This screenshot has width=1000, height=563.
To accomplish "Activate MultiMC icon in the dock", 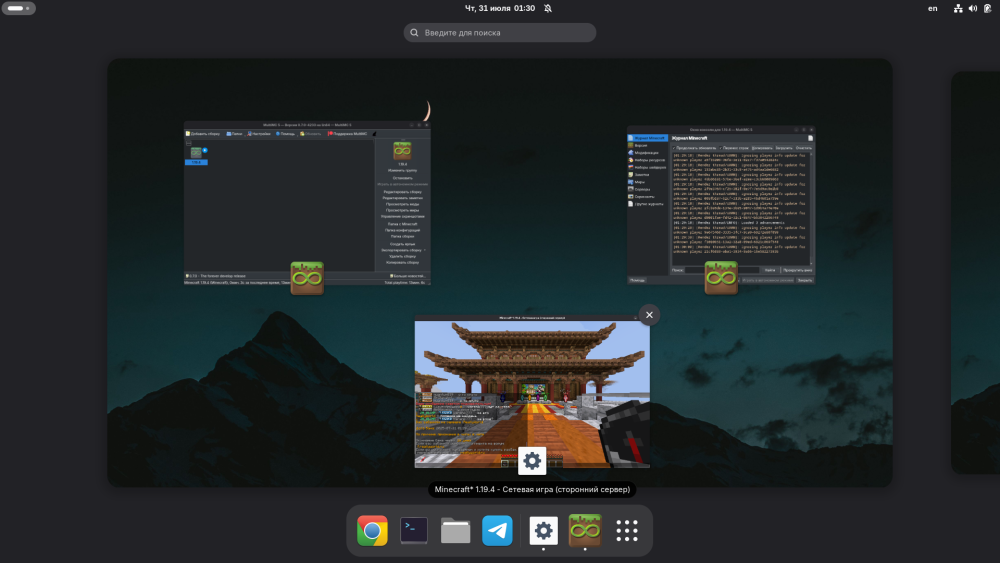I will pos(585,530).
